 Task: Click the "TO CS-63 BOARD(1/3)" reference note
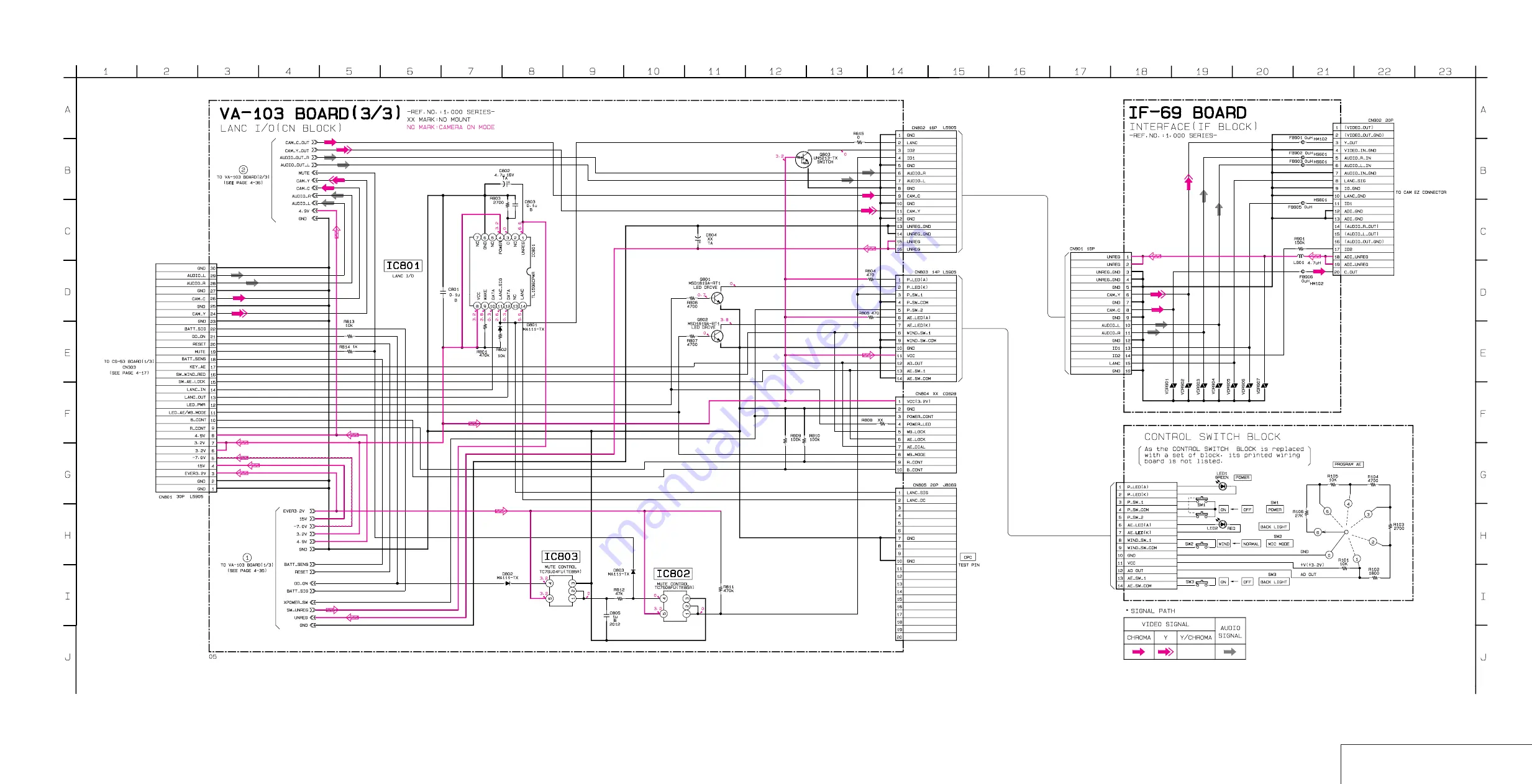click(x=129, y=362)
